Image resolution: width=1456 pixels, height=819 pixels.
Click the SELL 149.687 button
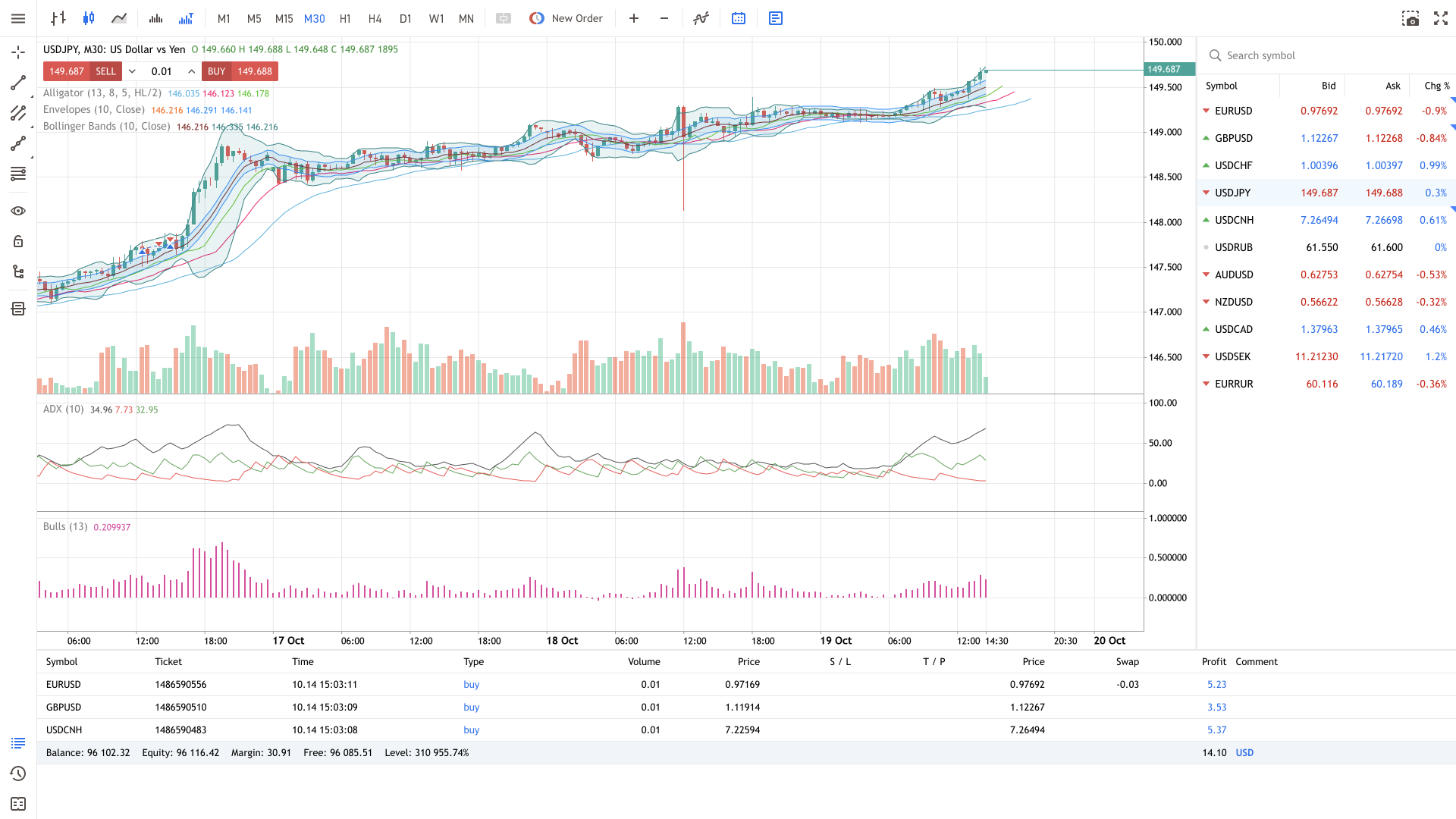(83, 71)
